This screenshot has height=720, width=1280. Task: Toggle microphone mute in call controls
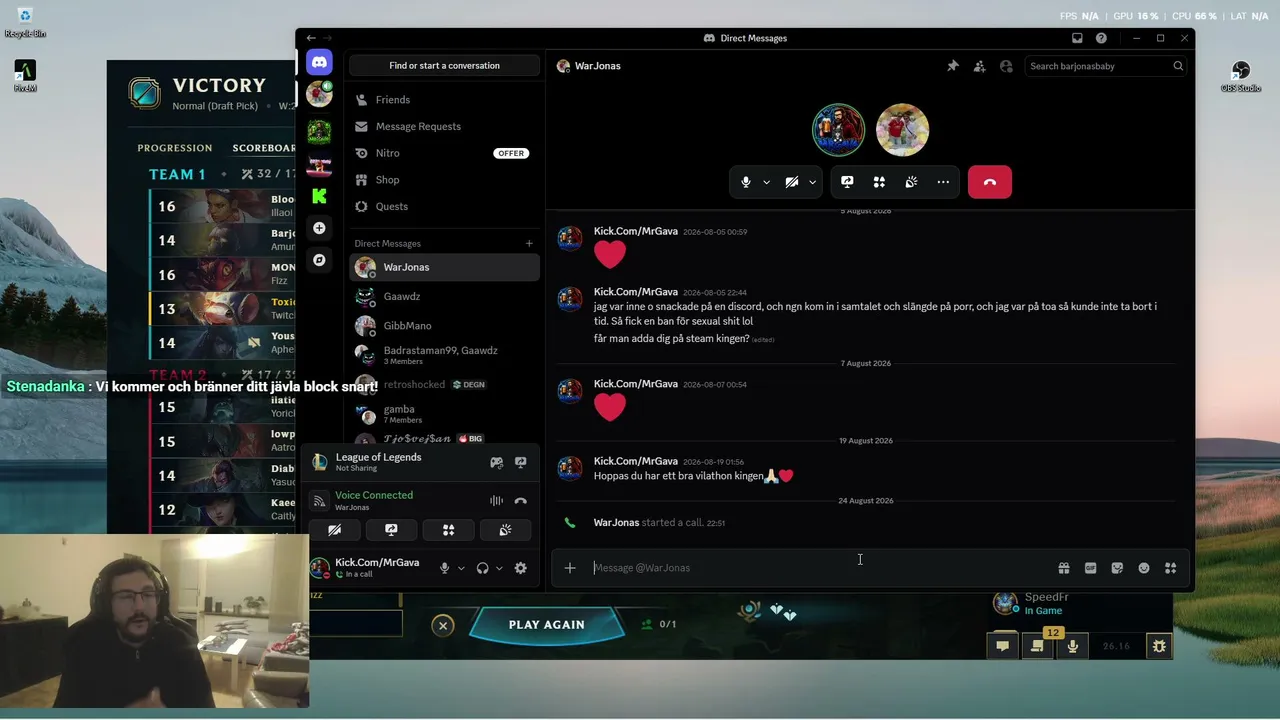pos(745,182)
